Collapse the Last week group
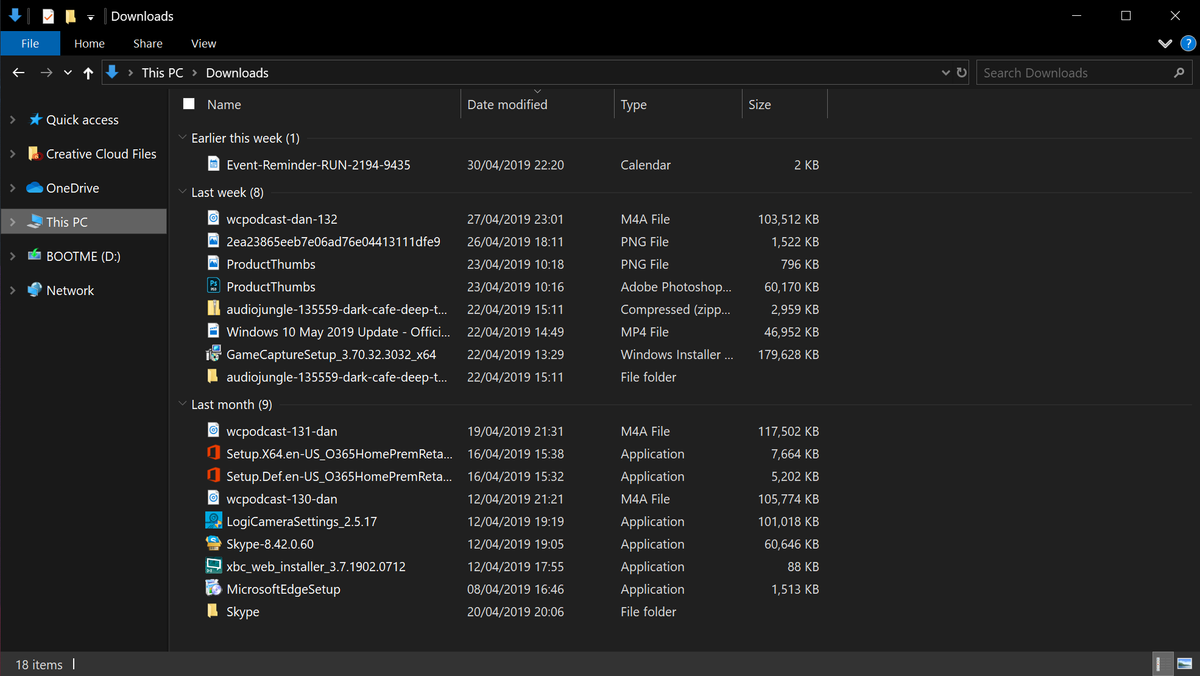The width and height of the screenshot is (1200, 676). pos(182,192)
